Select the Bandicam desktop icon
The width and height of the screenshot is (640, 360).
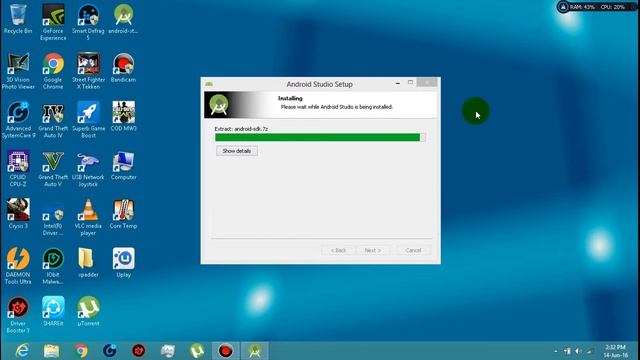coord(123,68)
